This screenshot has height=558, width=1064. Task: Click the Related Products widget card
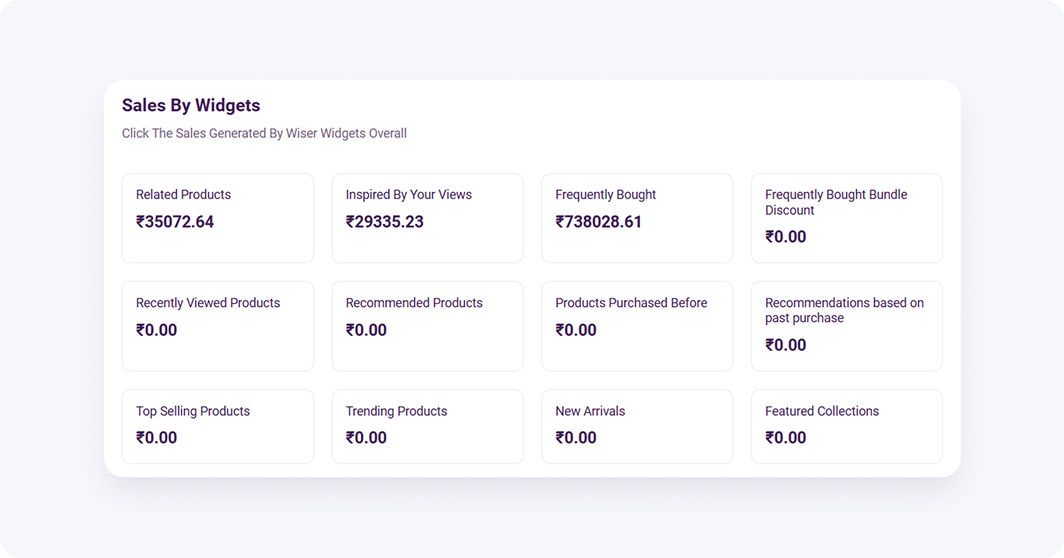tap(217, 218)
